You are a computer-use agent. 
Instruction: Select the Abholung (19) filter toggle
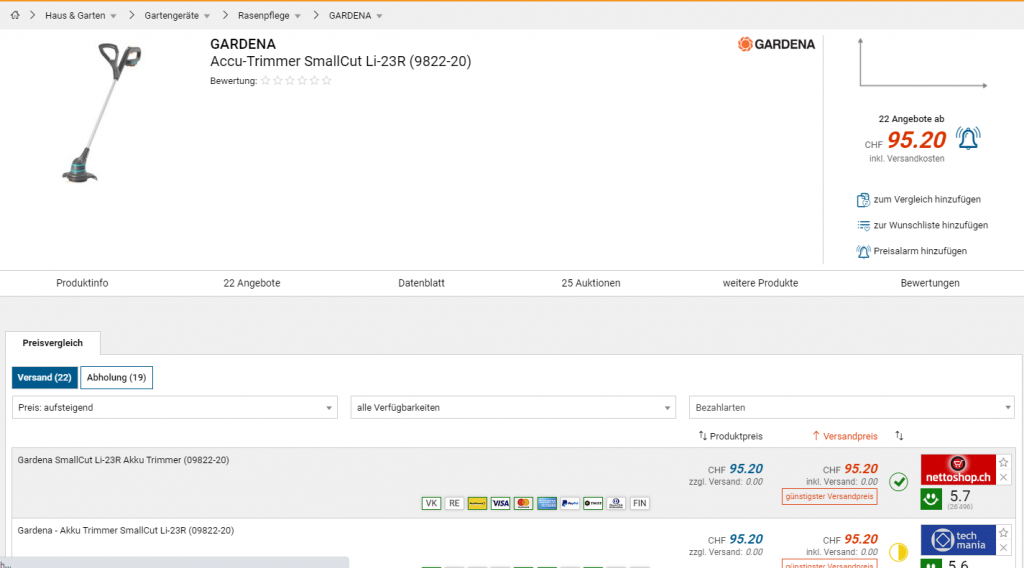point(116,377)
